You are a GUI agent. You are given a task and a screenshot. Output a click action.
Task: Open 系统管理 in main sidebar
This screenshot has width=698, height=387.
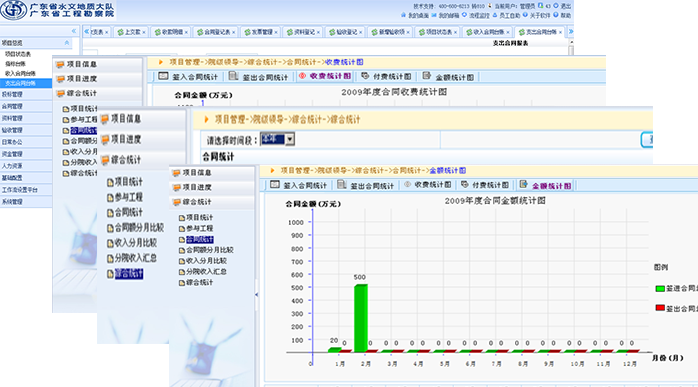pos(26,202)
